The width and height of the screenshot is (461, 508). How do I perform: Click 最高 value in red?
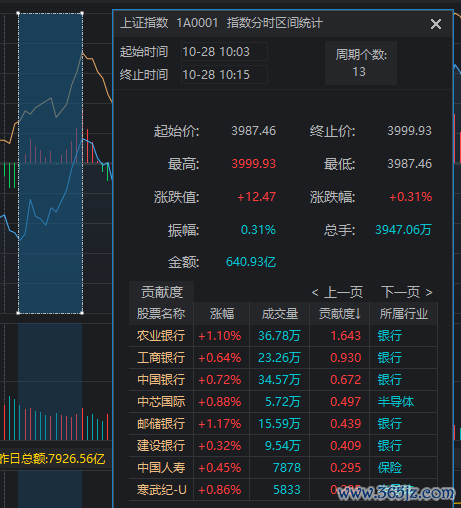pos(254,164)
